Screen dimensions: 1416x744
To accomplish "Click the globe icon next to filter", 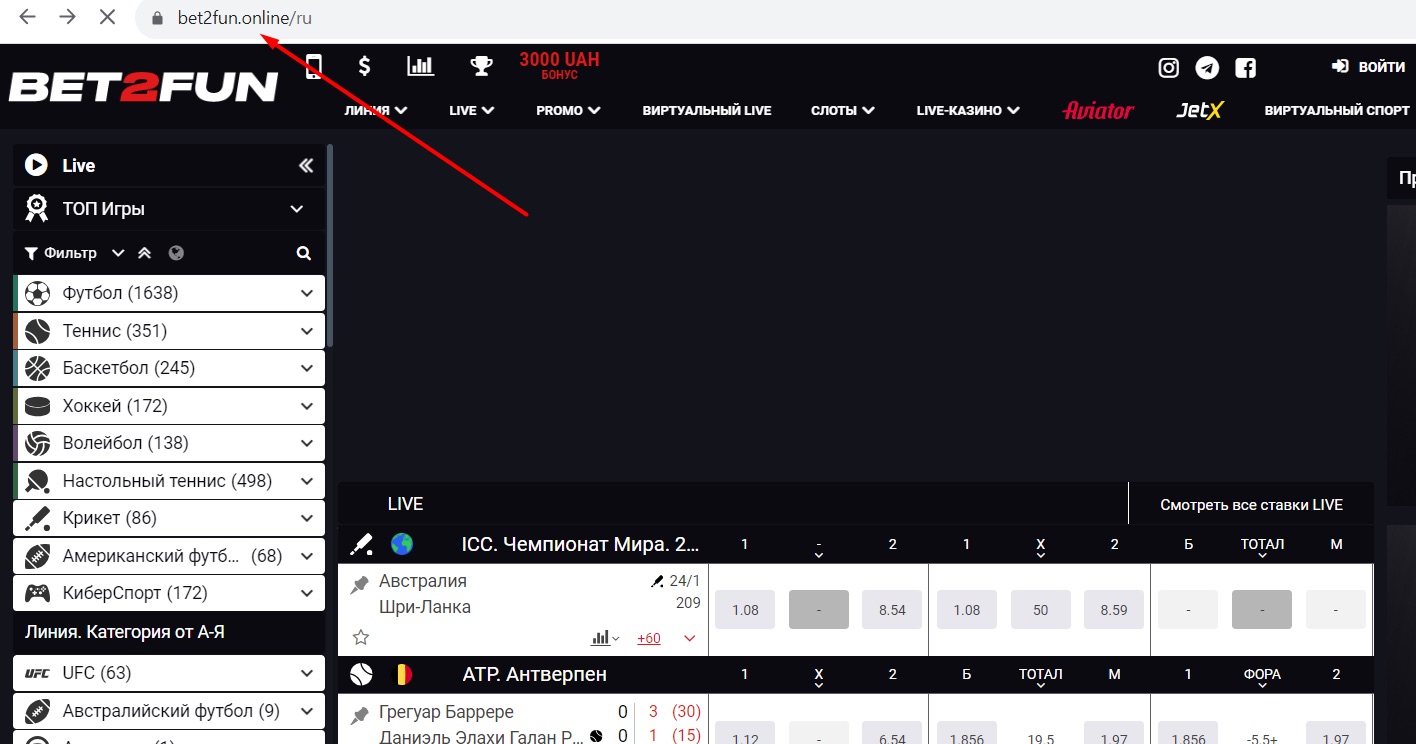I will tap(176, 253).
